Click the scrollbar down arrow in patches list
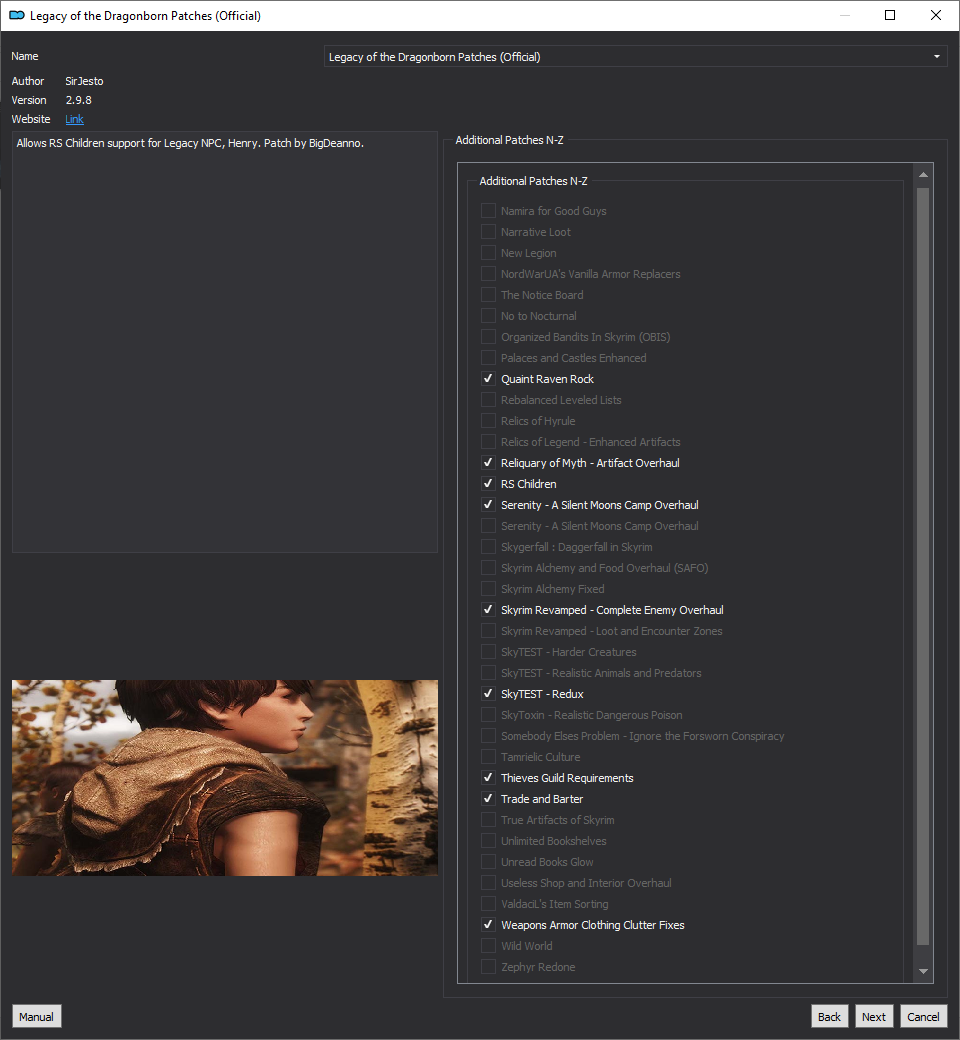The height and width of the screenshot is (1040, 960). point(923,971)
